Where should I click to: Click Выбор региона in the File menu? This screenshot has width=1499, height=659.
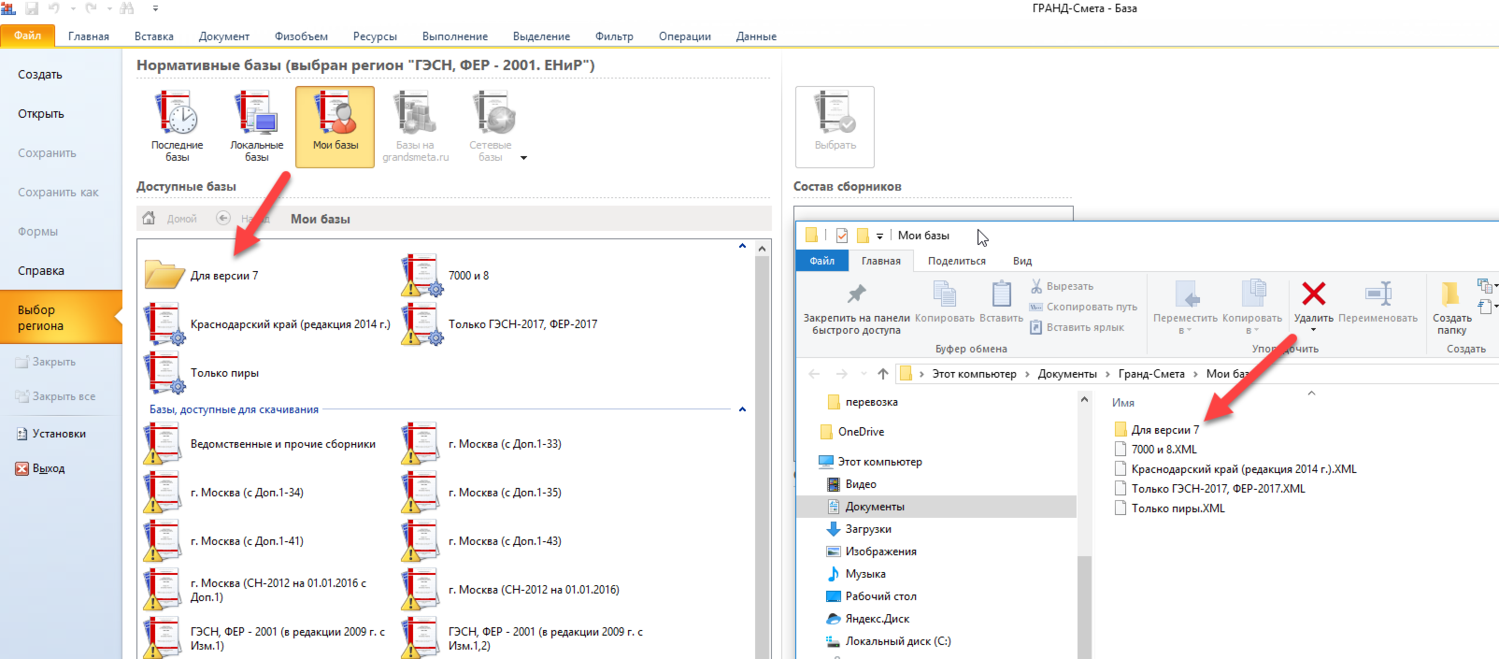tap(61, 317)
